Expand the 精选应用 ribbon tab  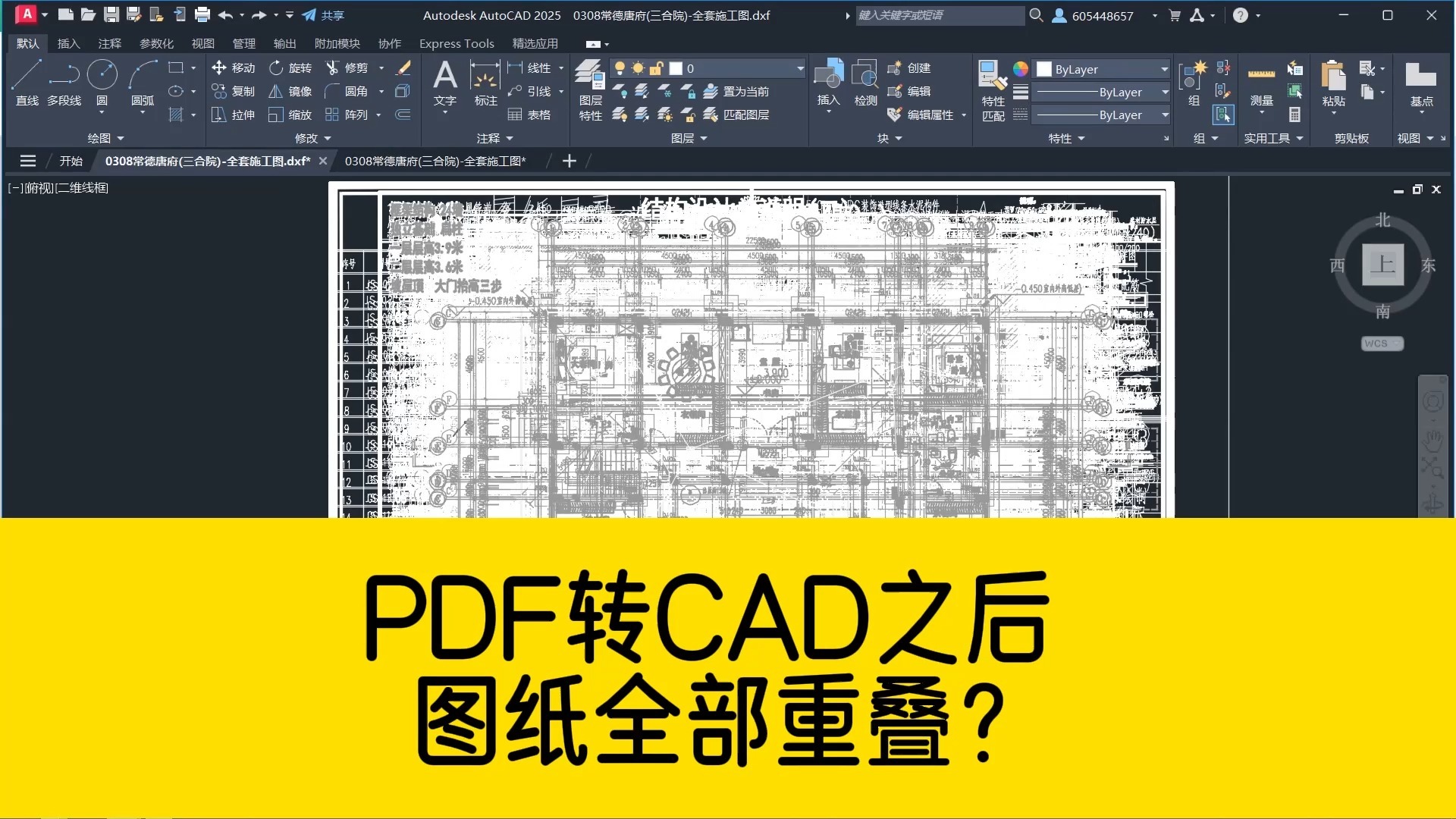(535, 44)
